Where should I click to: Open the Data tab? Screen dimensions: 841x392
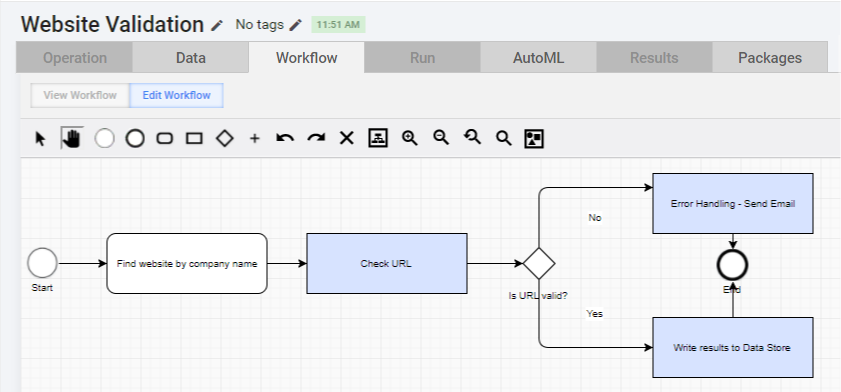pos(190,58)
